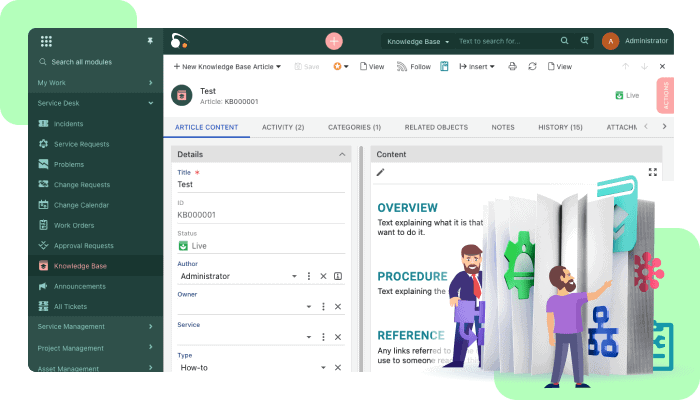700x400 pixels.
Task: Pin the sidebar with the pin icon
Action: tap(150, 41)
